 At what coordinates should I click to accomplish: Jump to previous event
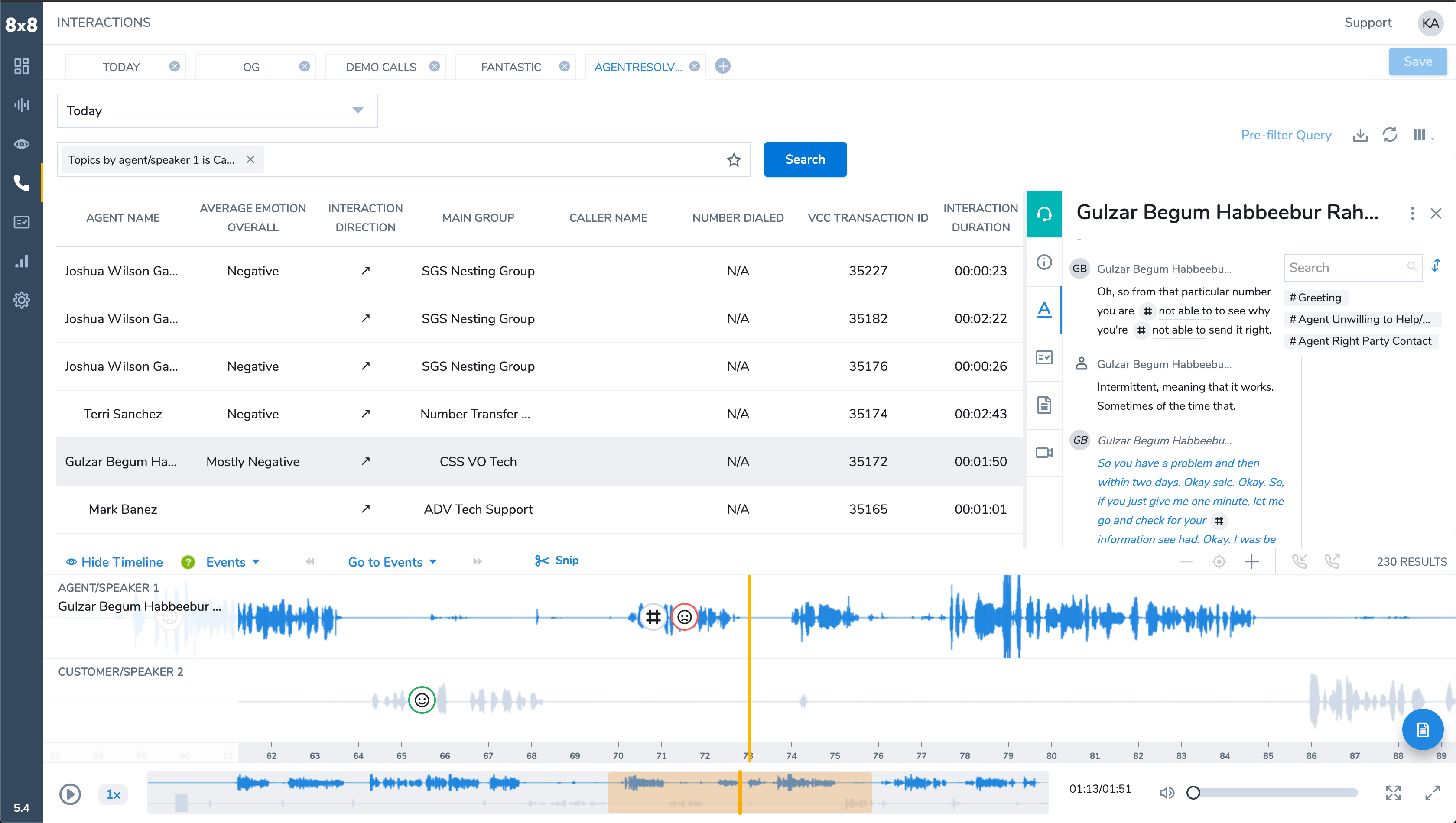[310, 561]
